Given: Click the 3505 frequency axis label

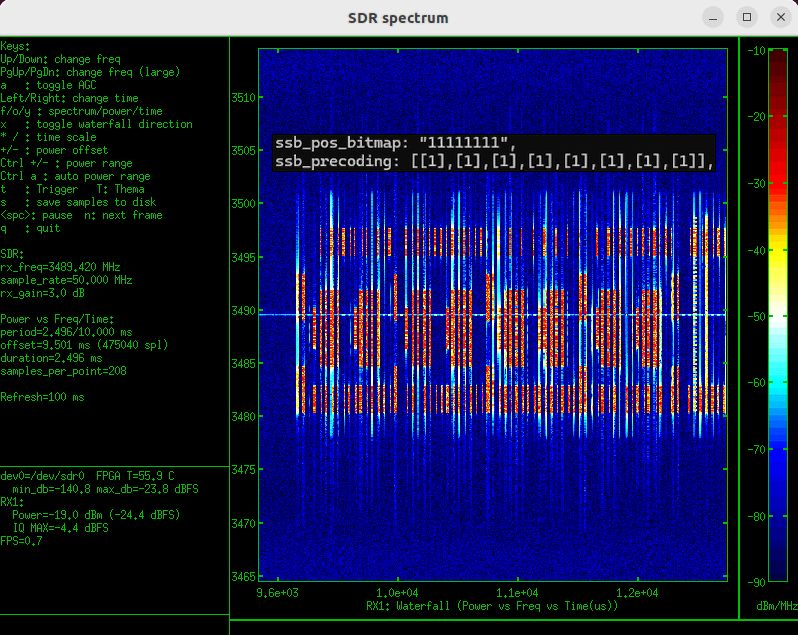Looking at the screenshot, I should [x=243, y=150].
